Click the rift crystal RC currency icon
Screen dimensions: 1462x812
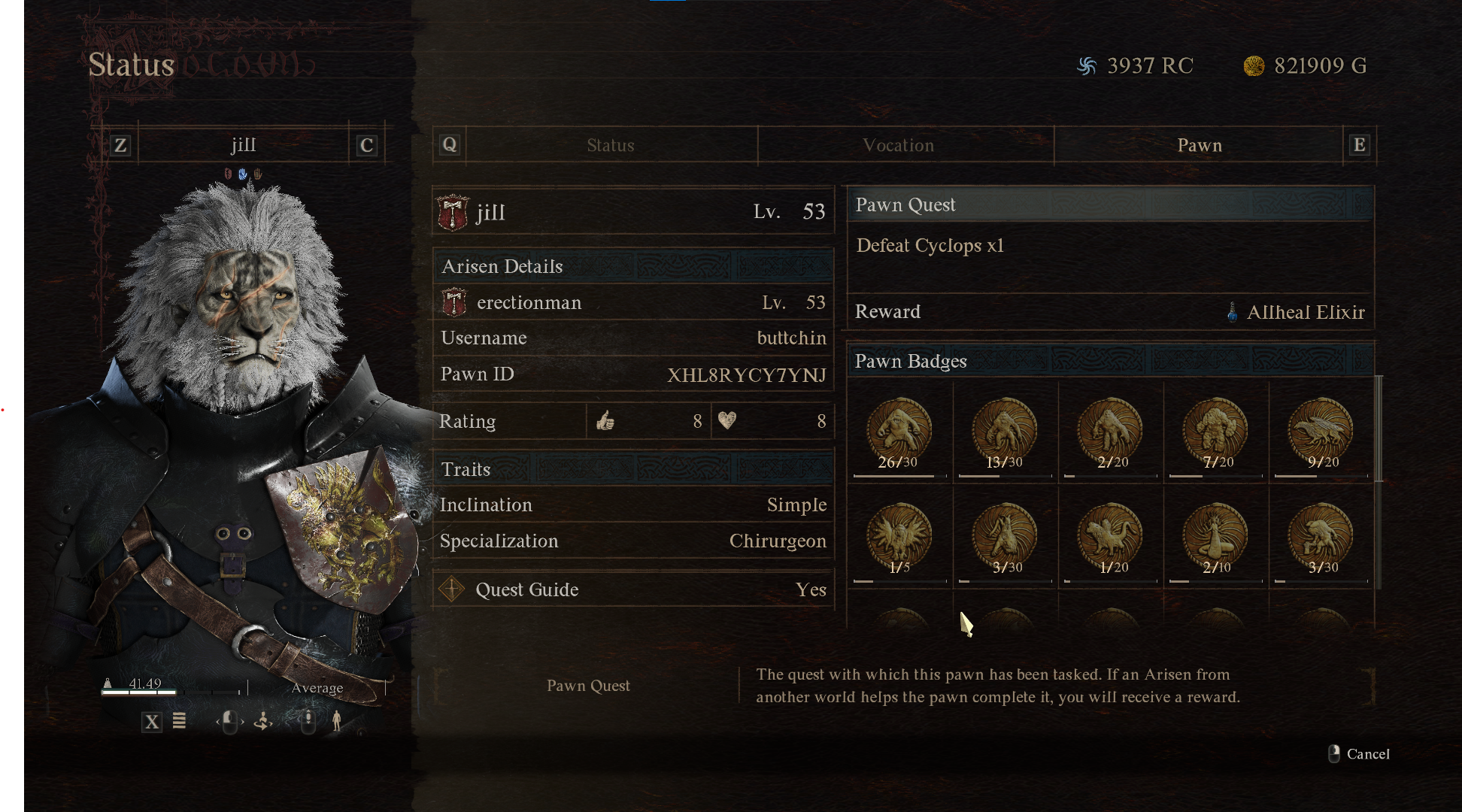tap(1087, 66)
